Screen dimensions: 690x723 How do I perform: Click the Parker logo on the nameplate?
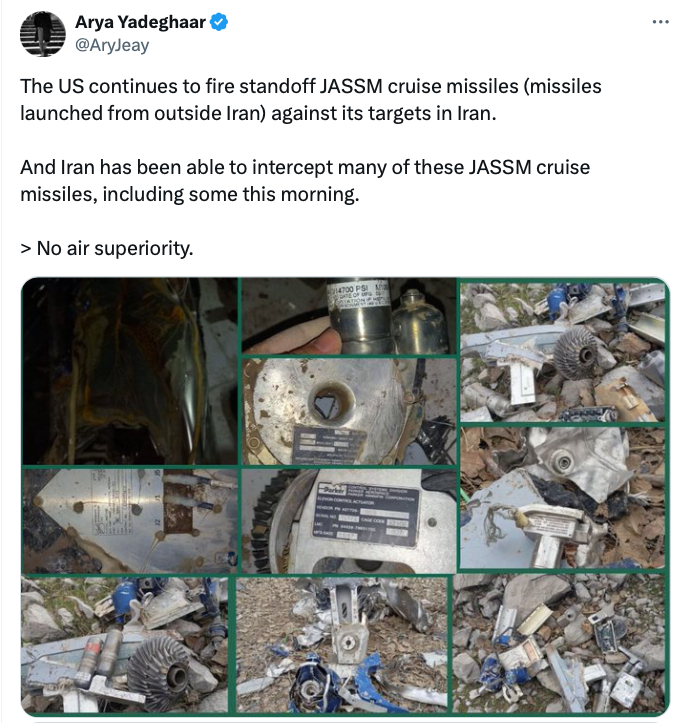333,489
